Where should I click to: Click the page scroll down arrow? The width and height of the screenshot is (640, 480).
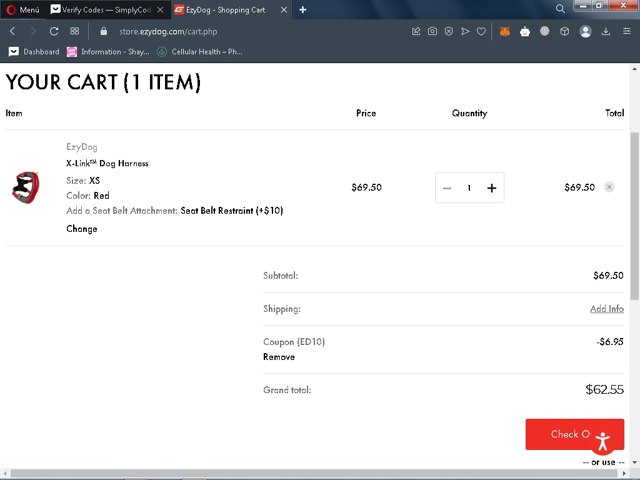tap(635, 463)
